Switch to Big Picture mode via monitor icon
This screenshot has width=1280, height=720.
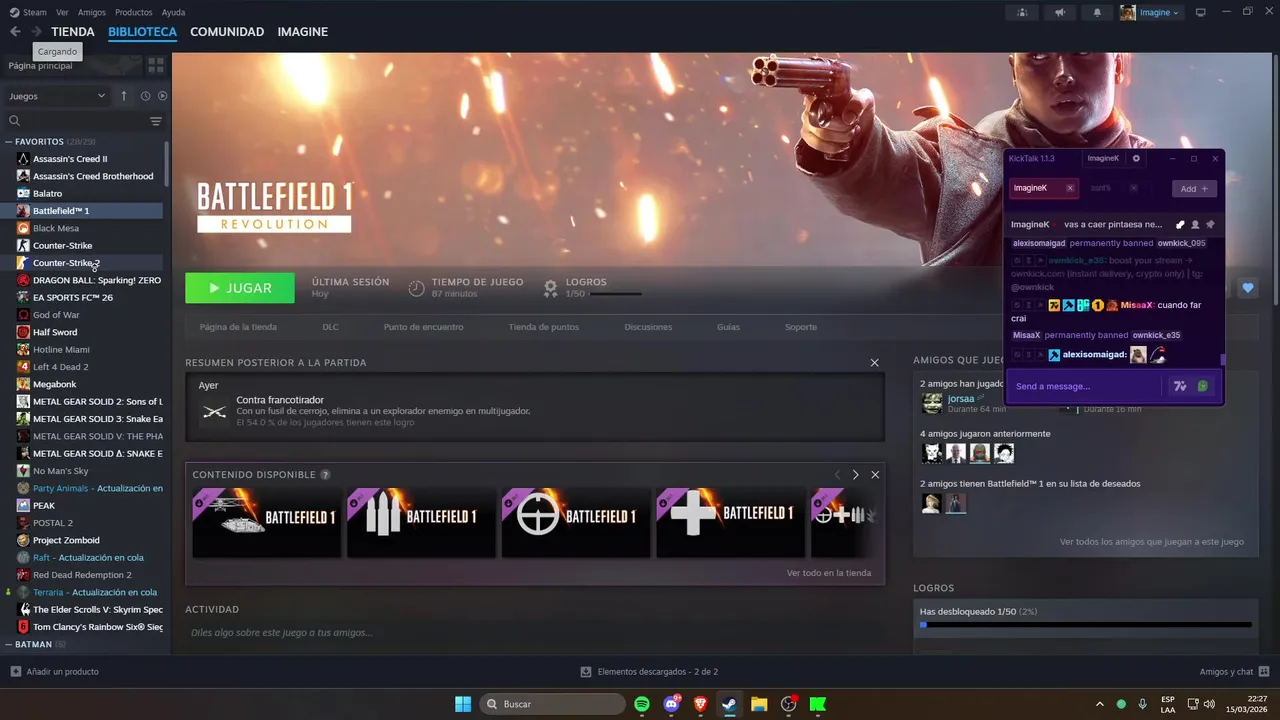coord(1201,13)
